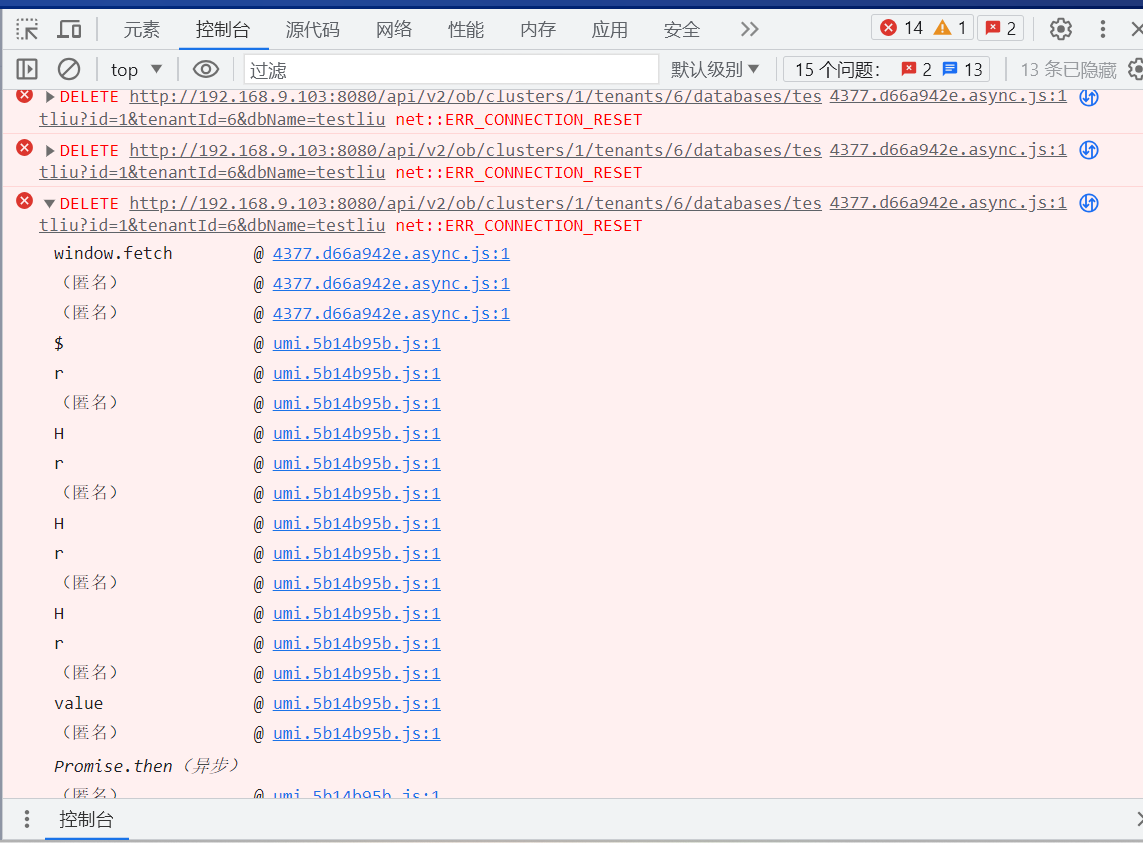Show the console sidebar panel icon
Screen dimensions: 1143x843
point(27,69)
